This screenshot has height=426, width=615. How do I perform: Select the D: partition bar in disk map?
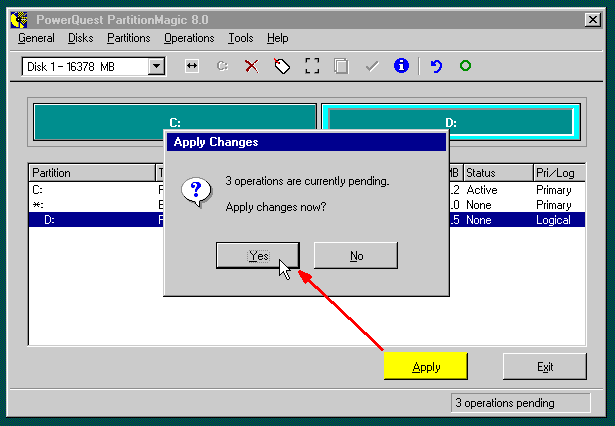[451, 122]
